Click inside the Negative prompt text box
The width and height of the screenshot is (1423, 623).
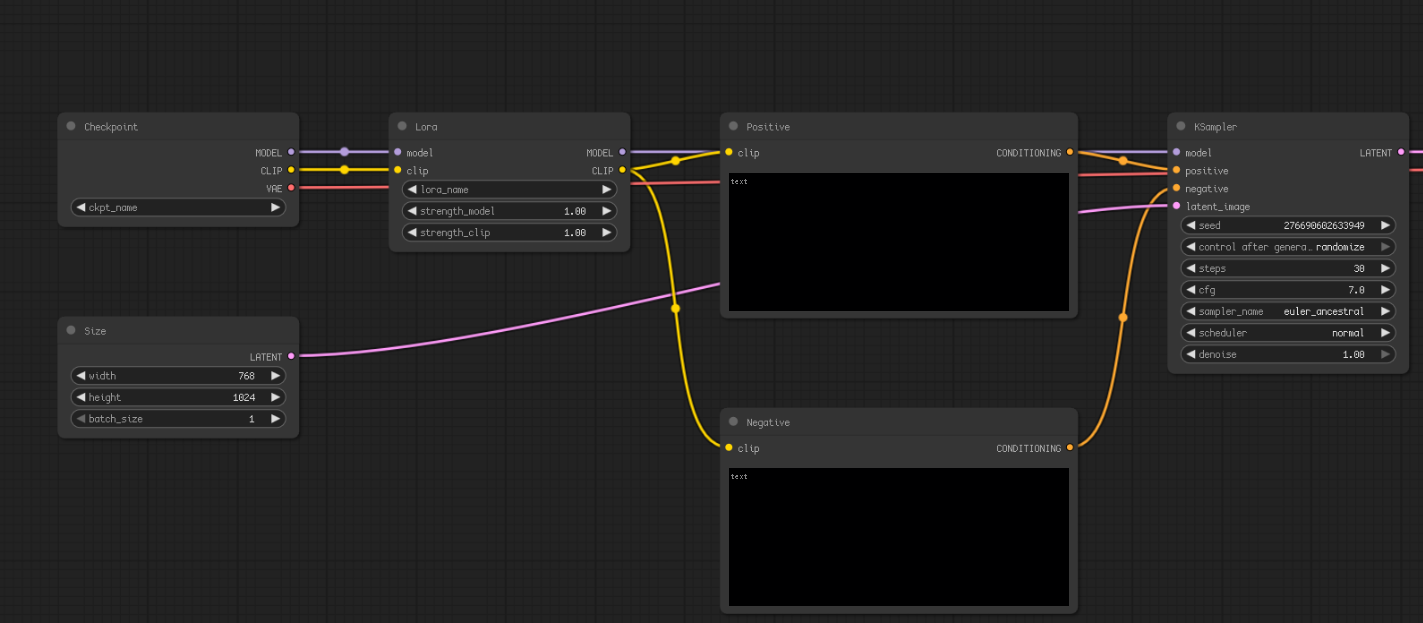click(899, 537)
